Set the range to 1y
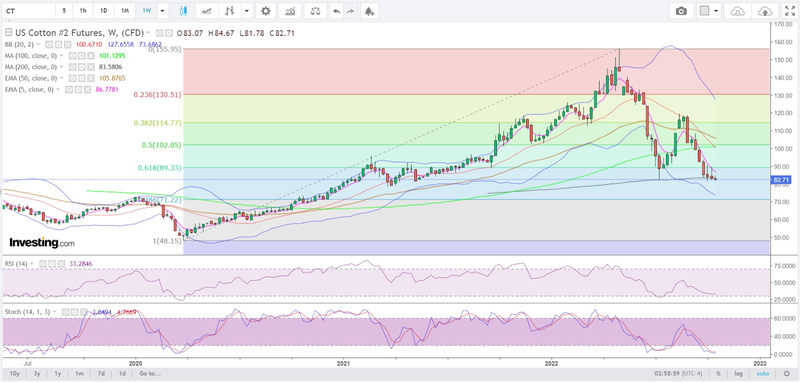 coord(58,374)
